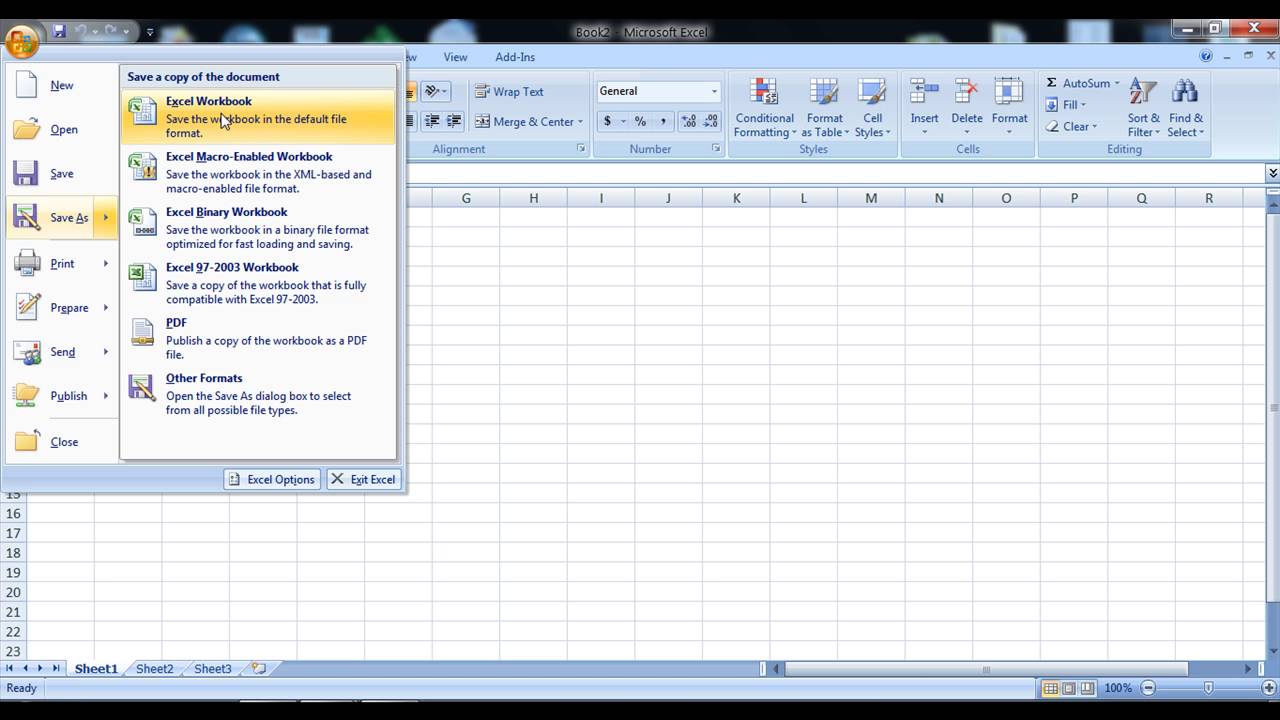Apply Accounting dollar number format
This screenshot has height=720, width=1280.
607,121
